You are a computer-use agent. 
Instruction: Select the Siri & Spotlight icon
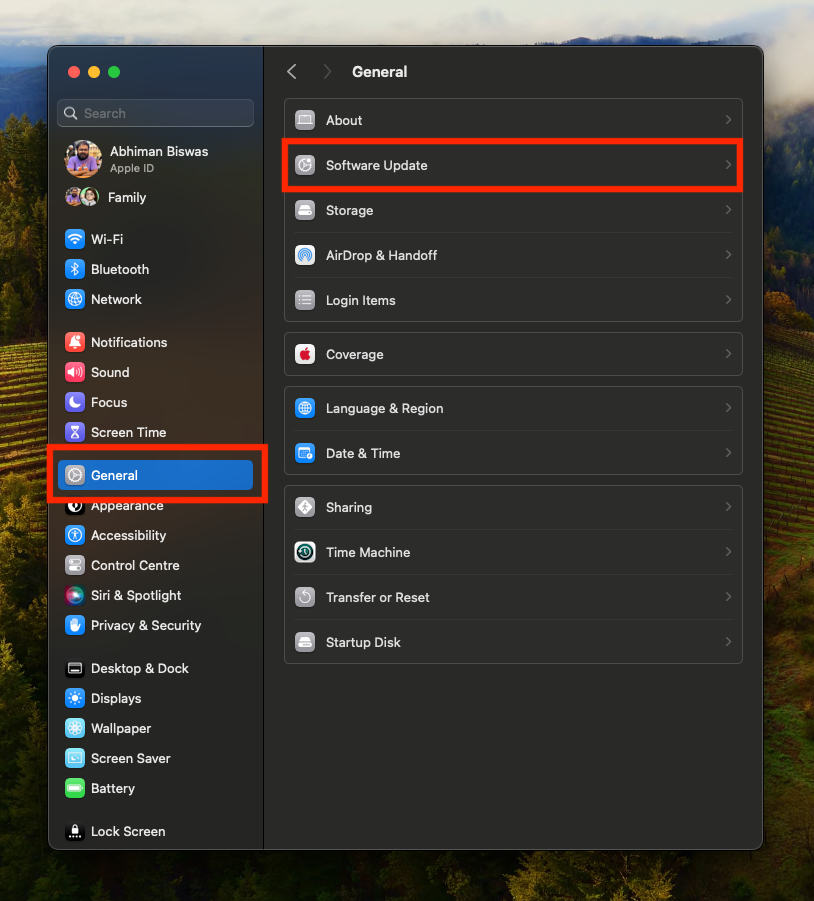point(75,595)
